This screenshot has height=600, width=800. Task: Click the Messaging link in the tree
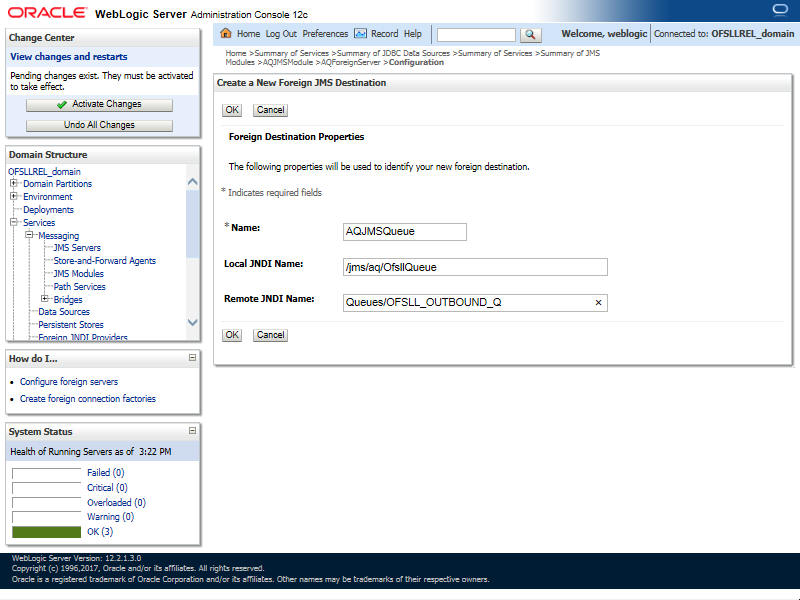pos(59,236)
